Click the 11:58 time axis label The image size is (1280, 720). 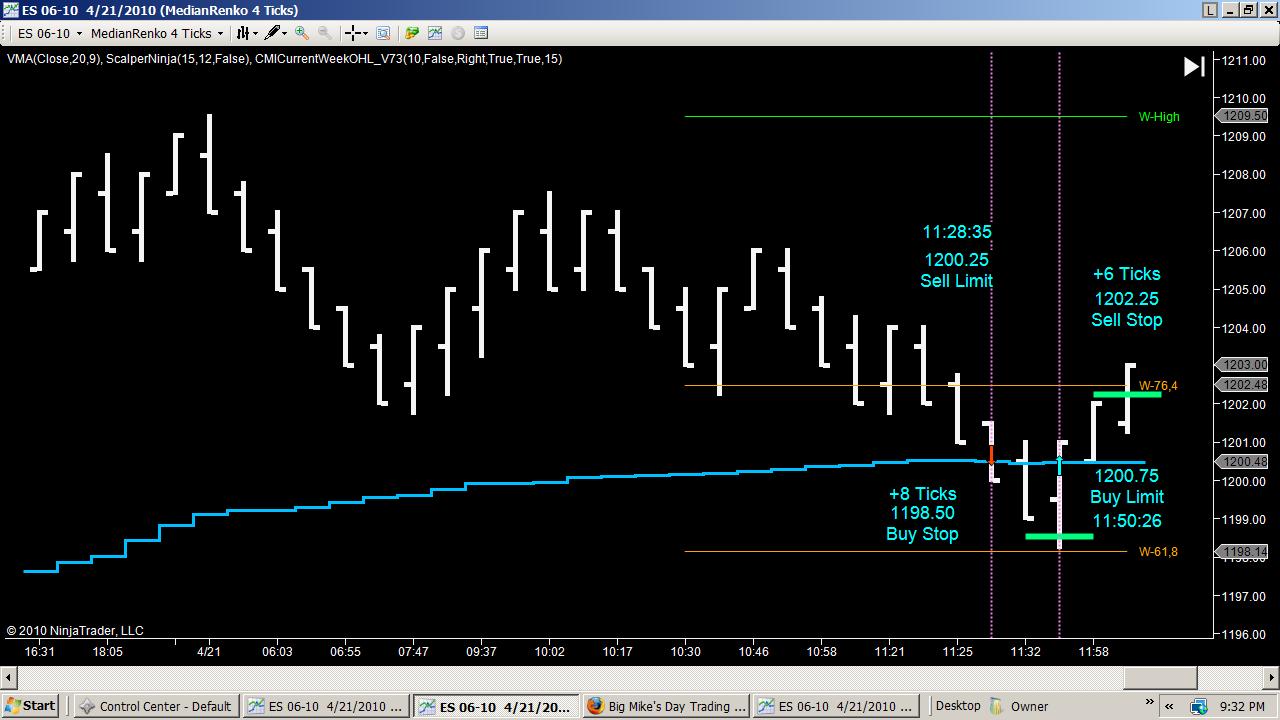[1093, 652]
